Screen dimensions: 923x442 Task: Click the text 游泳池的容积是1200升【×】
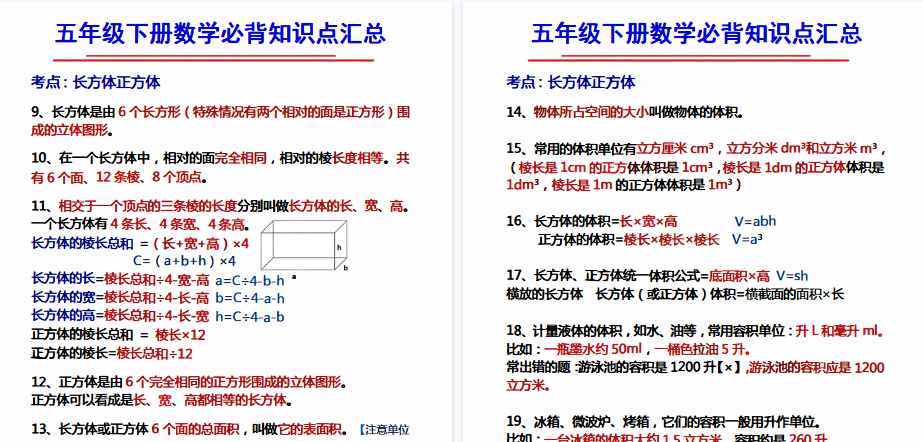(x=659, y=368)
